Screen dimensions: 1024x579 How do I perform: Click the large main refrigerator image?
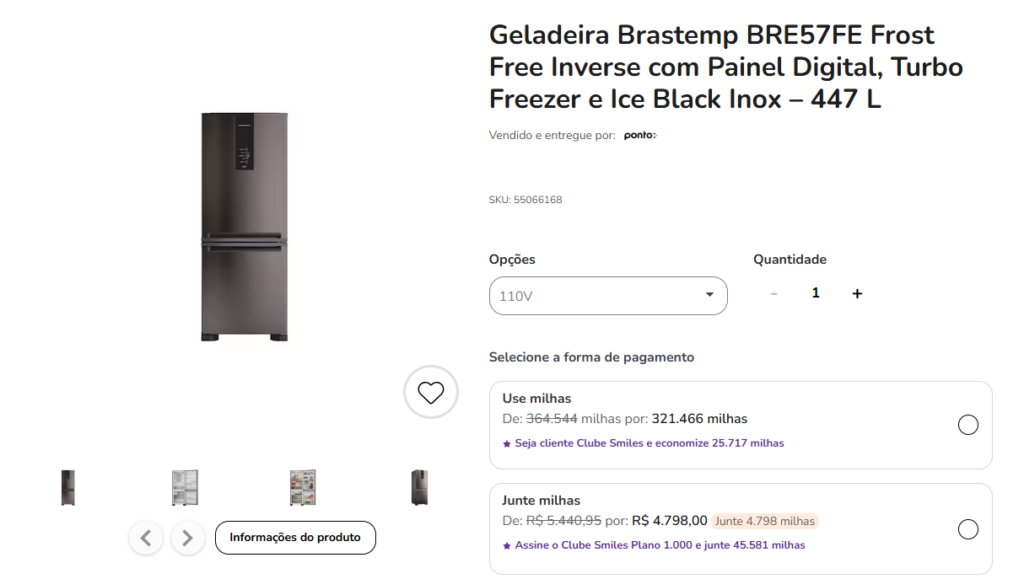coord(244,227)
